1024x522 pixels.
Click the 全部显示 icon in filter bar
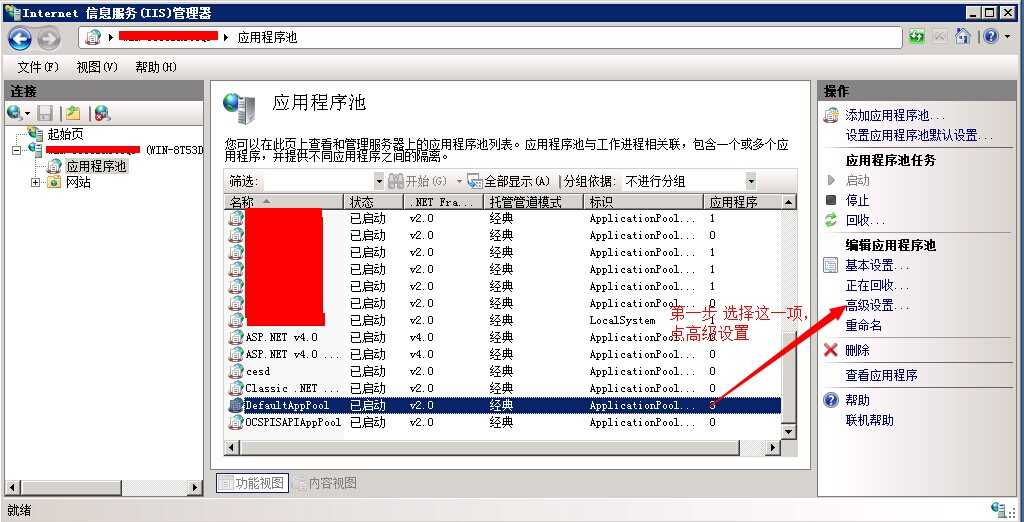point(475,181)
